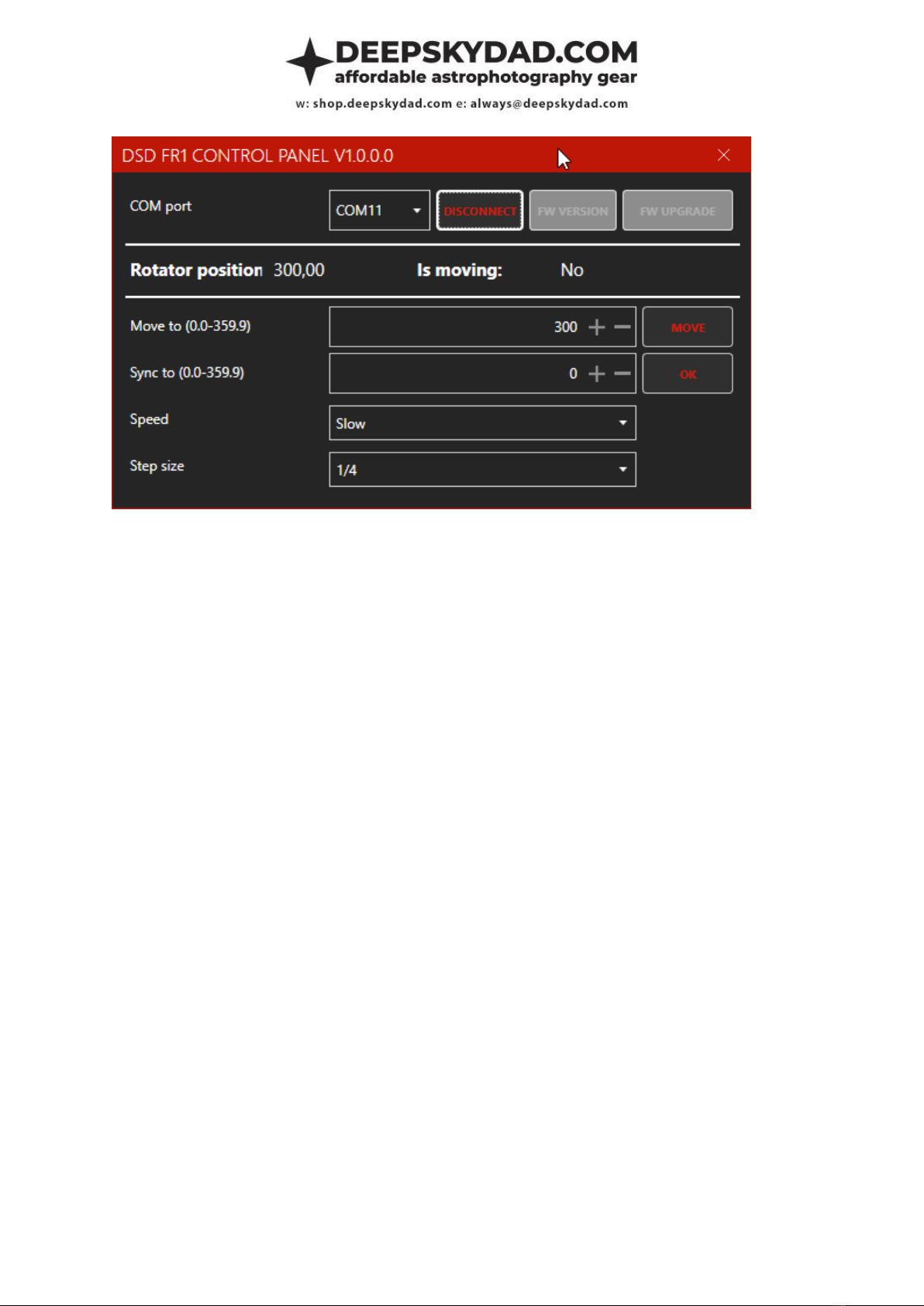Click the shop.deepskydad.com website text
Viewport: 924px width, 1306px height.
point(382,104)
